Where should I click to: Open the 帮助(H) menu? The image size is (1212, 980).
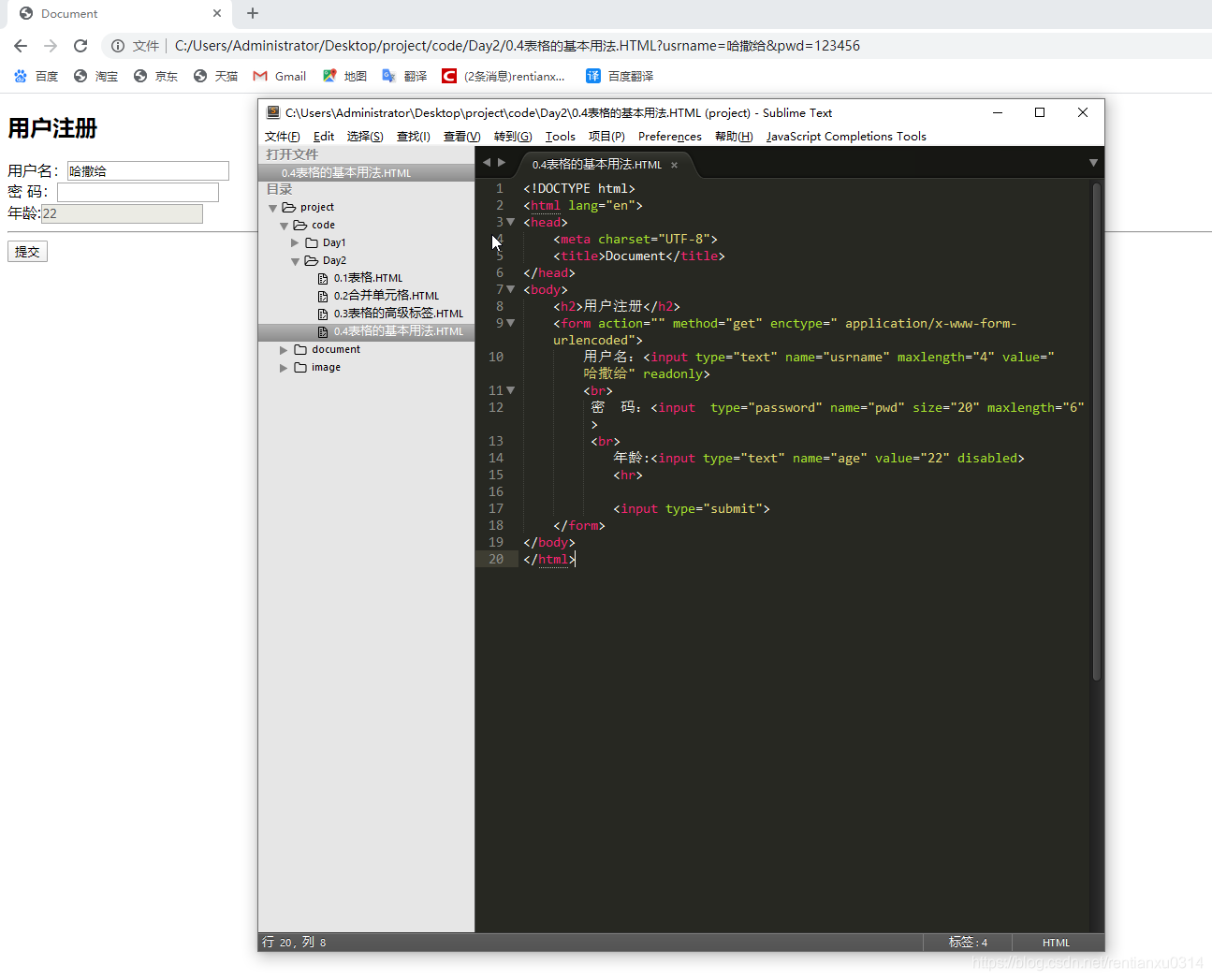734,137
